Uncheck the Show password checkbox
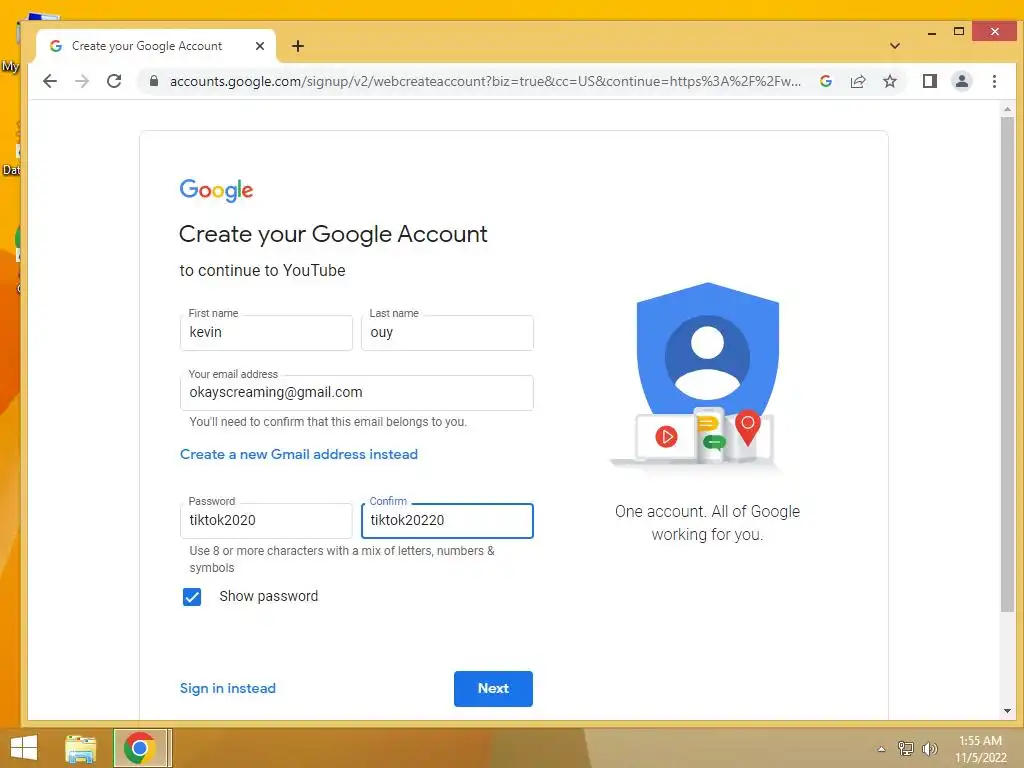Screen dimensions: 1024x768 point(192,597)
